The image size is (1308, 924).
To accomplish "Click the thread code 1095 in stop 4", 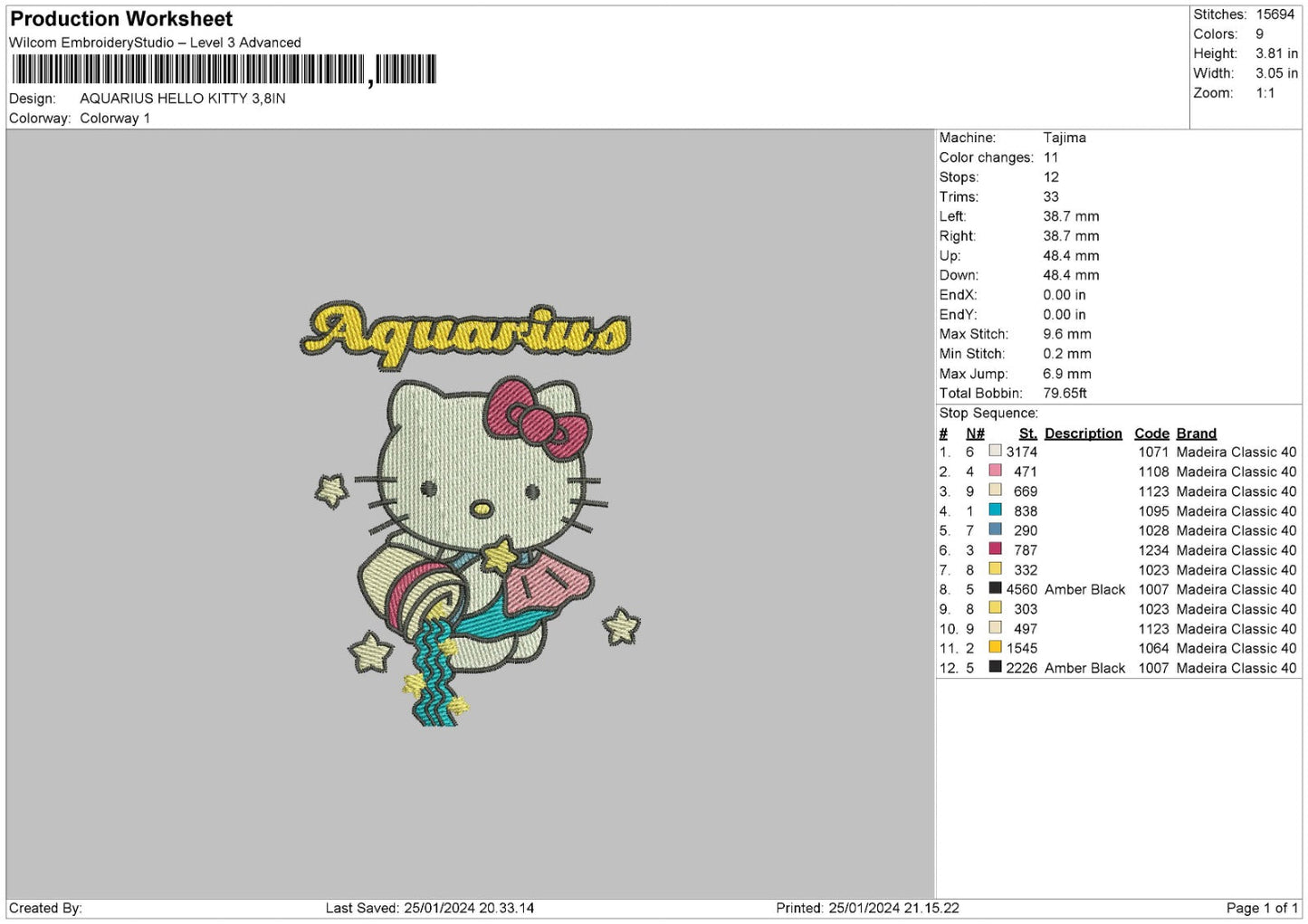I will click(1154, 510).
